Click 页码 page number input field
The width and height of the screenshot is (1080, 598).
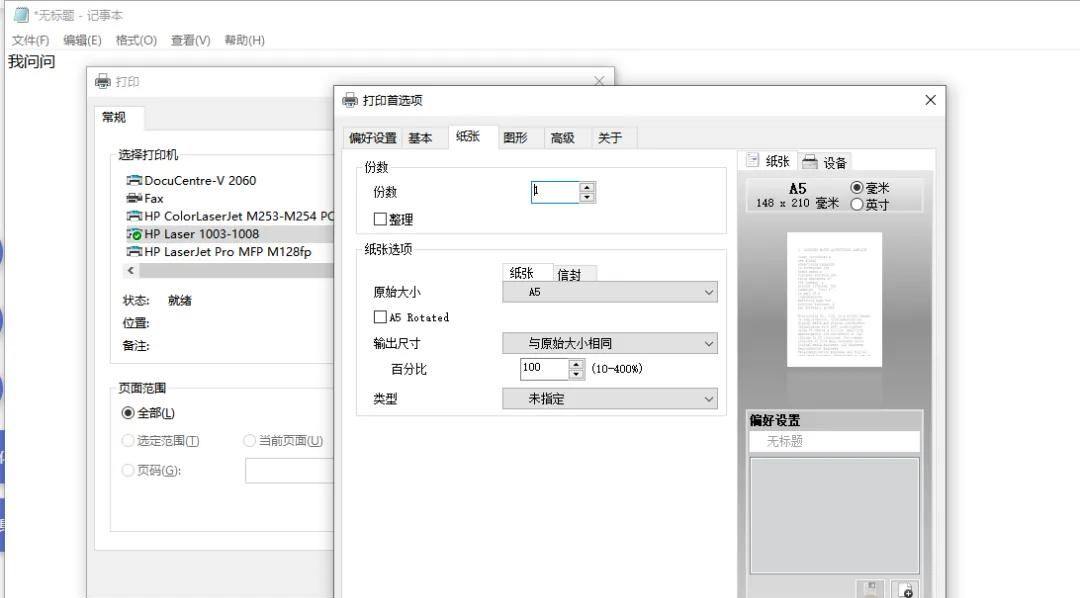coord(289,471)
